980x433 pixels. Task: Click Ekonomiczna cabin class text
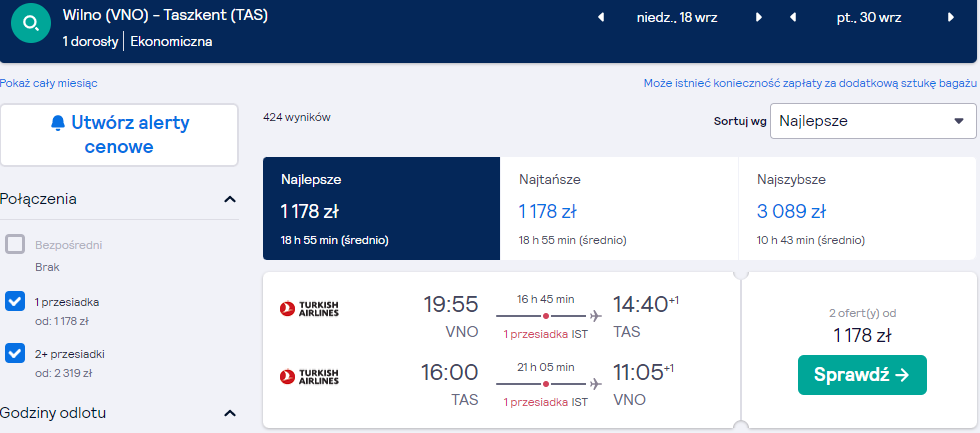coord(171,42)
